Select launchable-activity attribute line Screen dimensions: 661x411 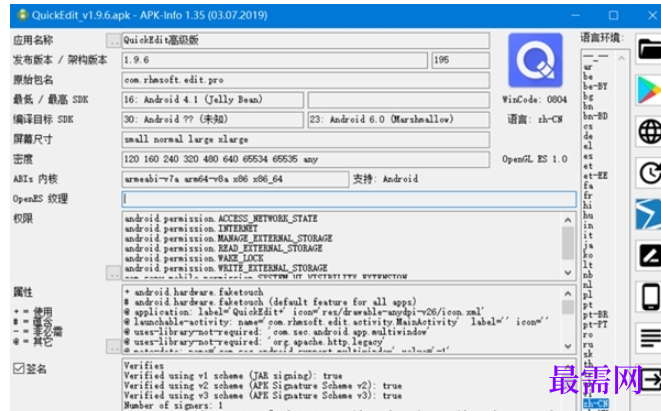[x=336, y=322]
